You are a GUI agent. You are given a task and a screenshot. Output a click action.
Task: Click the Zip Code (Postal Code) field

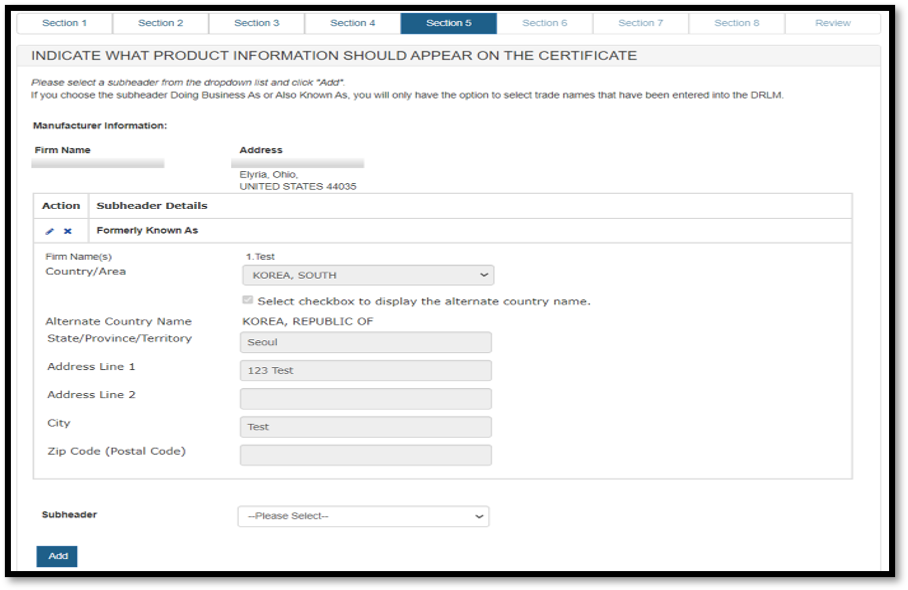click(365, 455)
